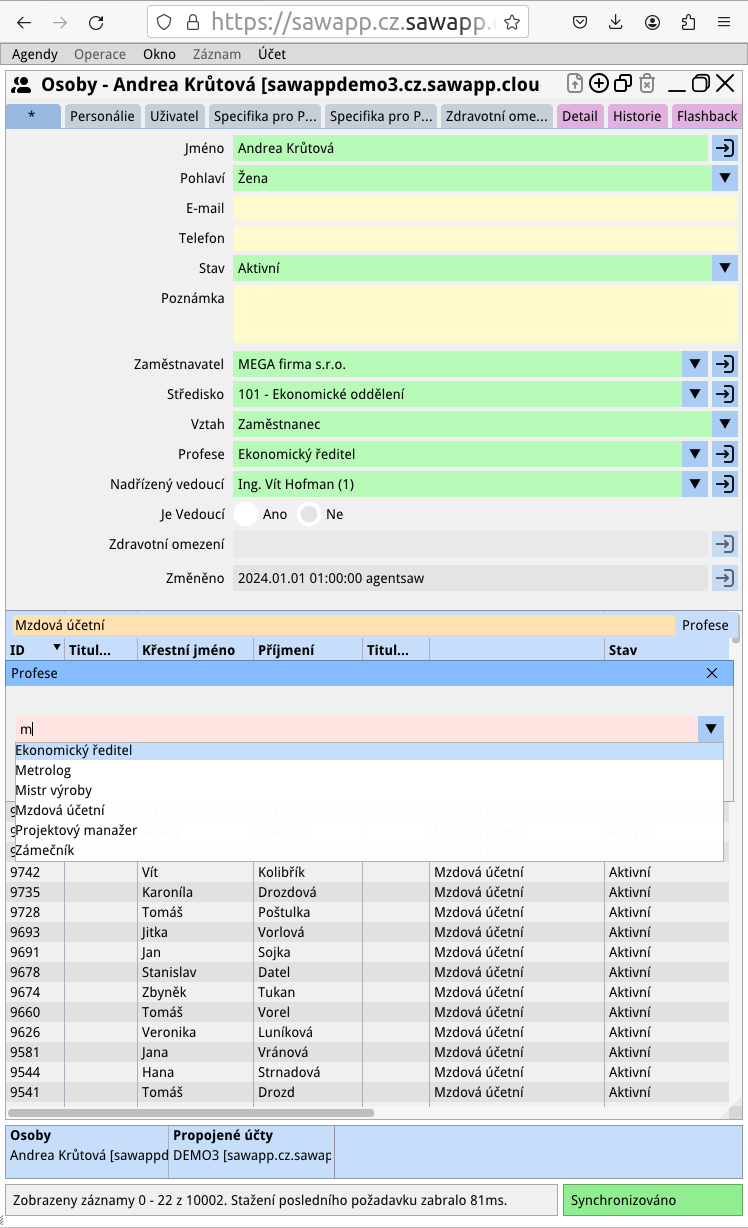Screen dimensions: 748x1228
Task: Bookmark page with star icon
Action: pyautogui.click(x=512, y=22)
